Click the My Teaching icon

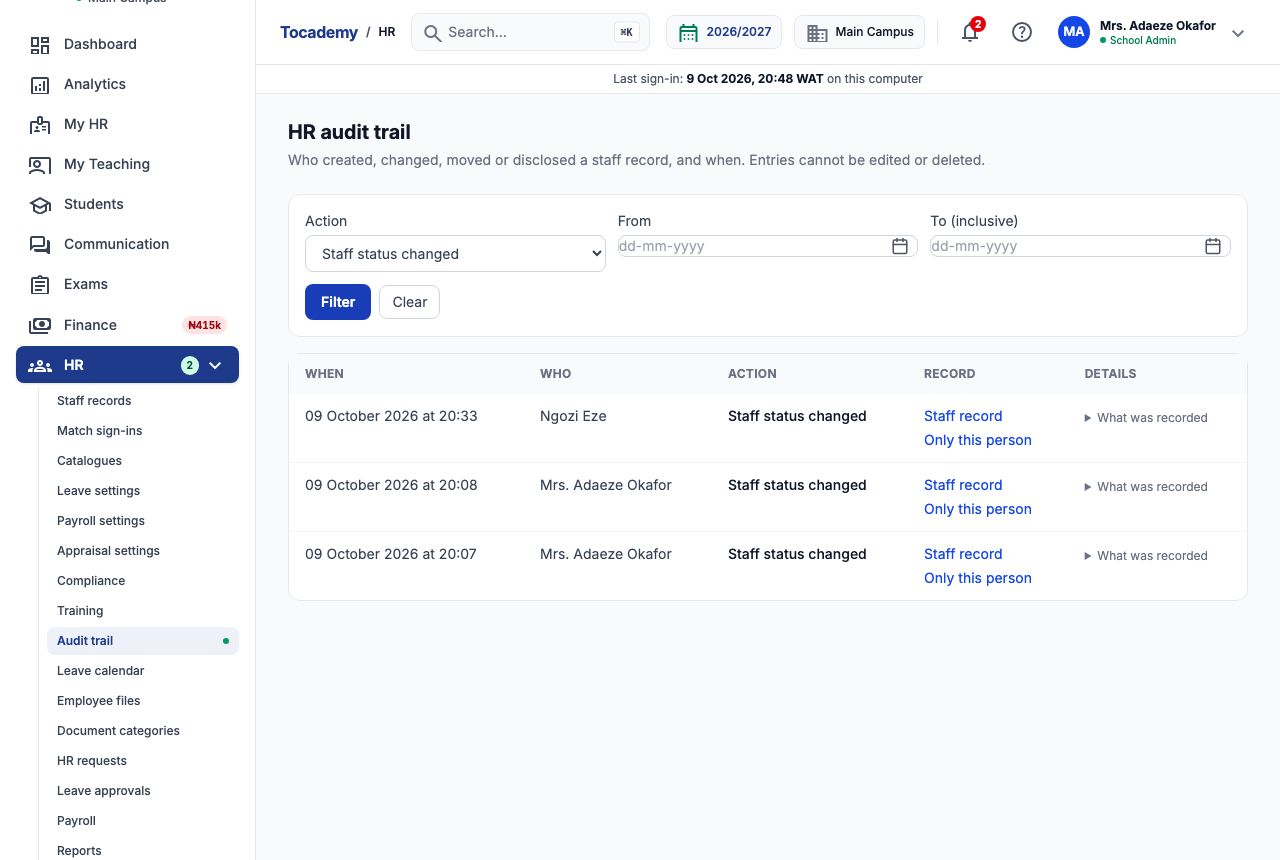40,164
